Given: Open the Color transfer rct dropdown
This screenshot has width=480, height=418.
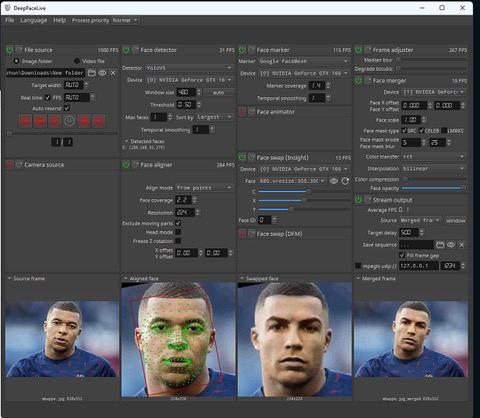Looking at the screenshot, I should tap(434, 156).
